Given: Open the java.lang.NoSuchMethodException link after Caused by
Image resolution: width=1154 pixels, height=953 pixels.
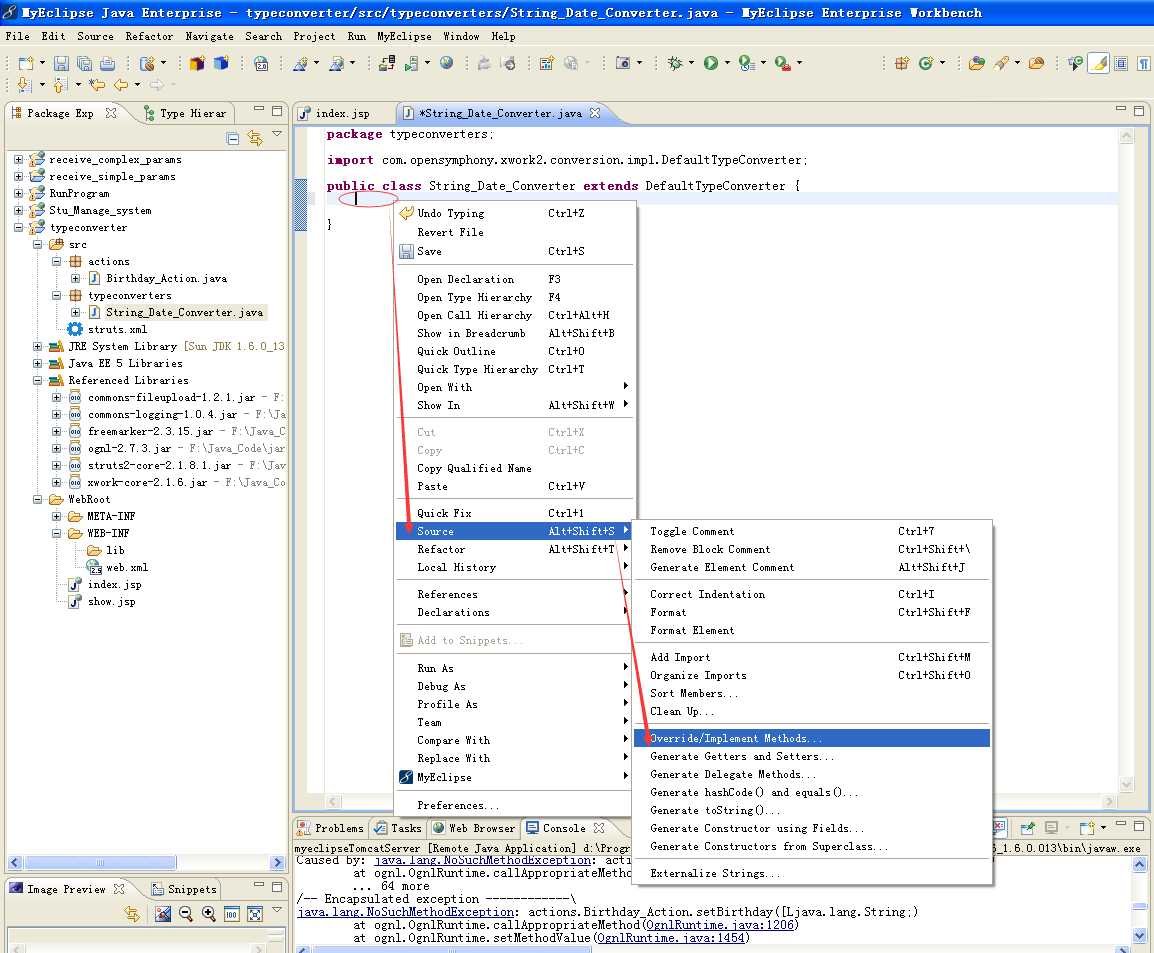Looking at the screenshot, I should click(483, 860).
